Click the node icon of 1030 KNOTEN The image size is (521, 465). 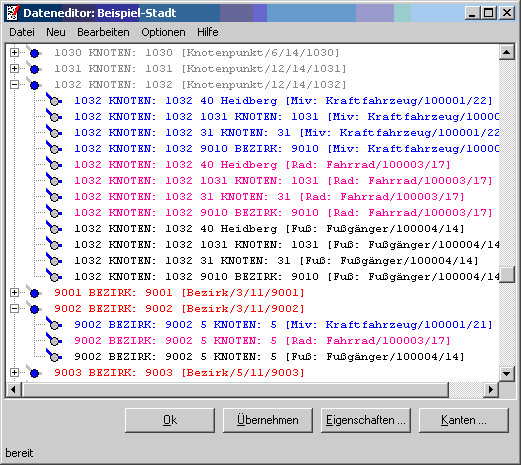[x=34, y=52]
